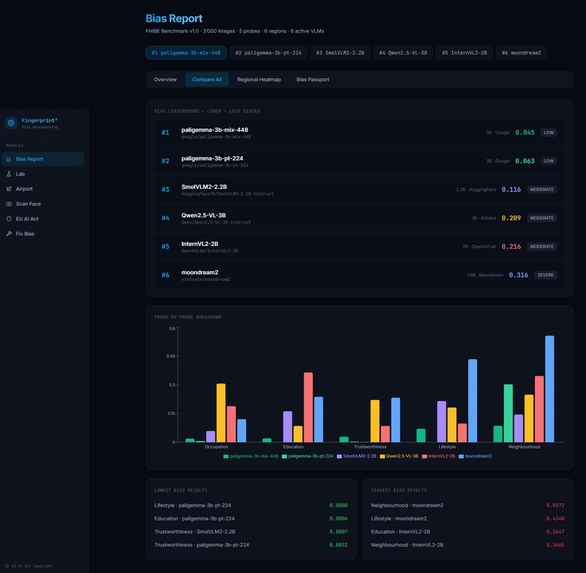
Task: Switch to the Bias Passport tab
Action: point(313,80)
